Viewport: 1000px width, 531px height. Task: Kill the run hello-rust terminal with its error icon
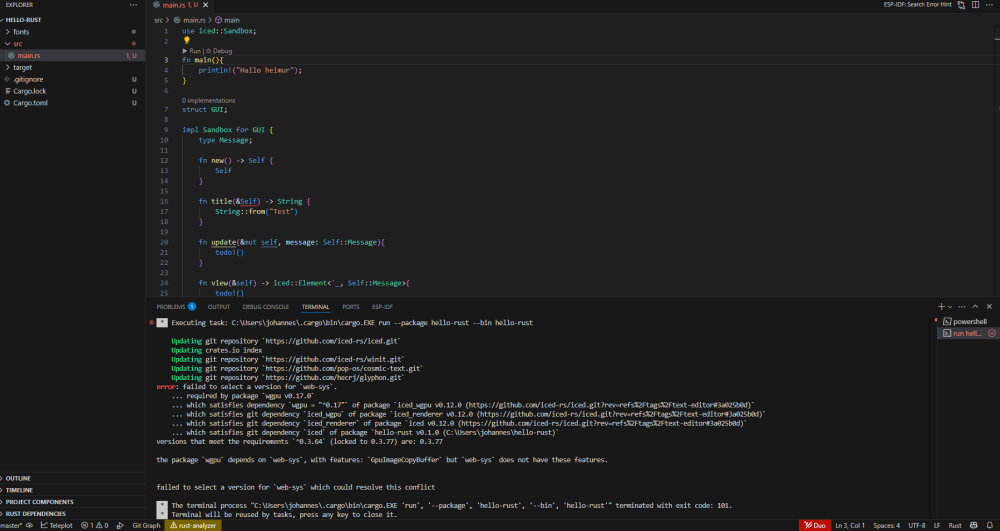pyautogui.click(x=992, y=333)
